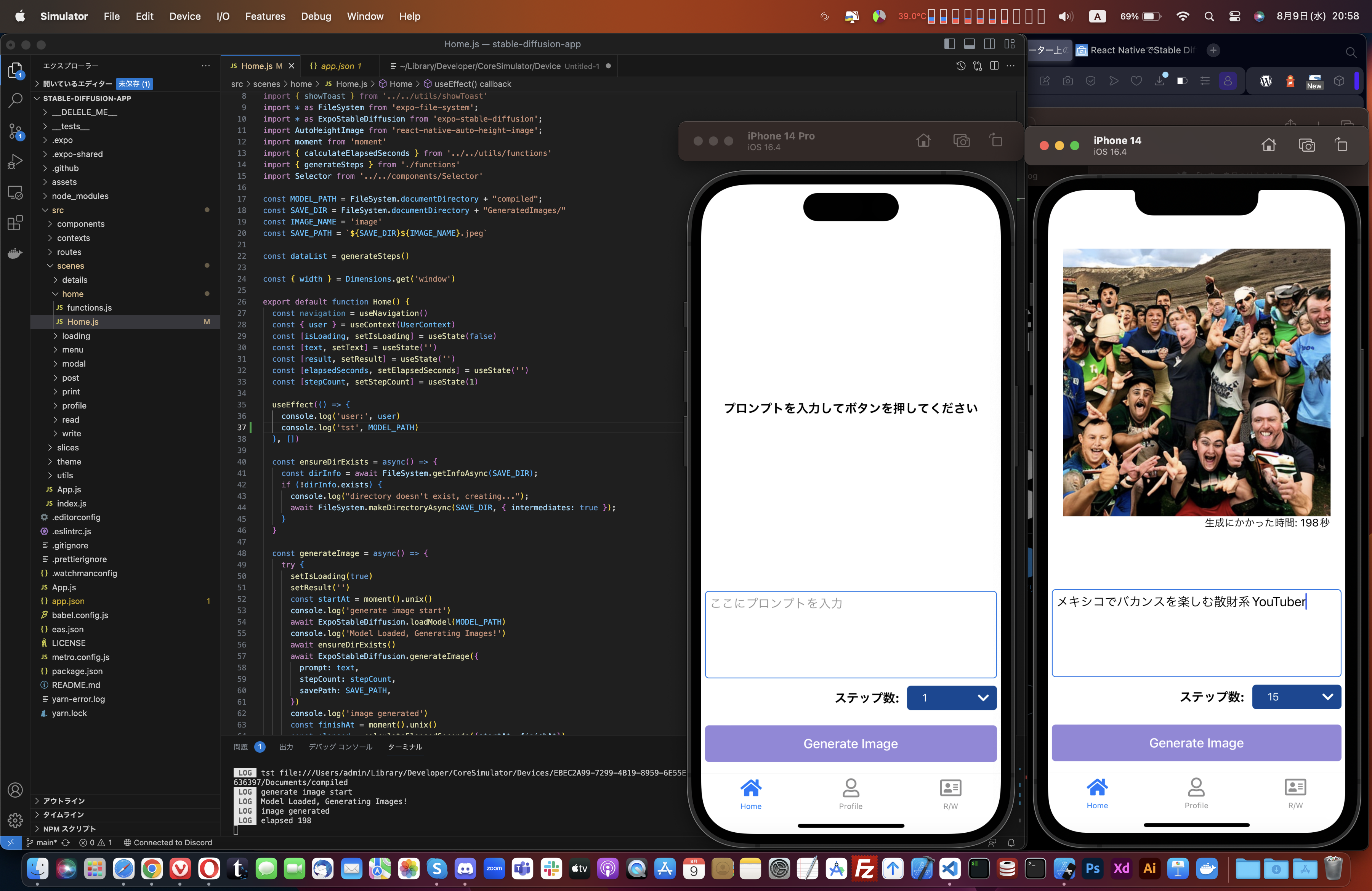Expand the アウトライン section
Viewport: 1372px width, 891px height.
coord(64,801)
